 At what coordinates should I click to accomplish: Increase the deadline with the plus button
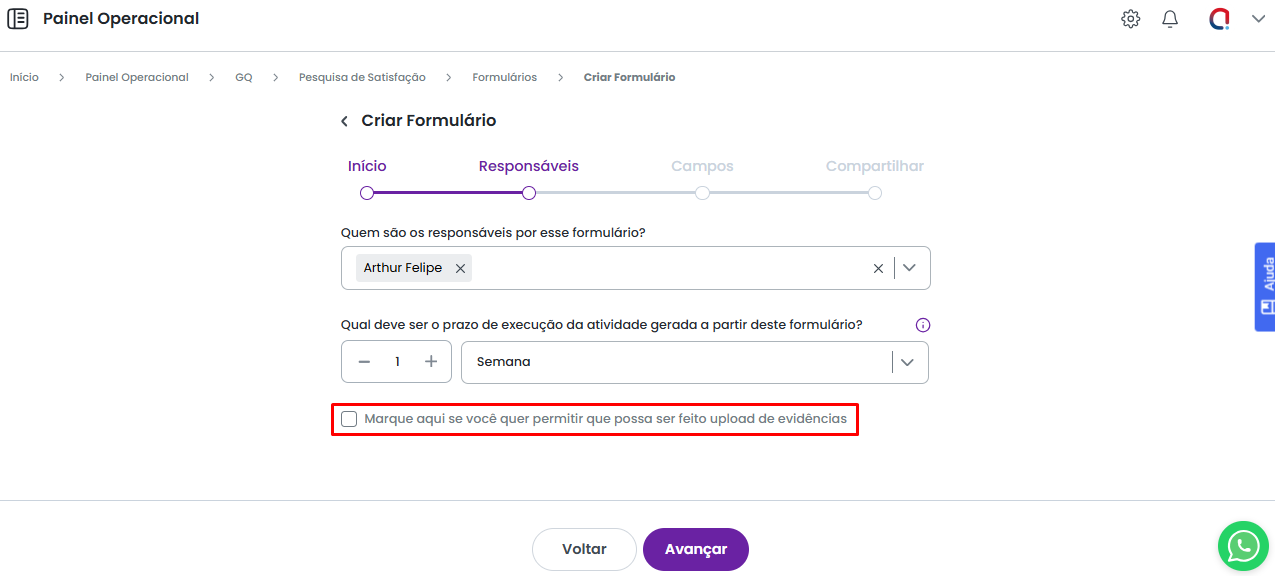[x=431, y=362]
